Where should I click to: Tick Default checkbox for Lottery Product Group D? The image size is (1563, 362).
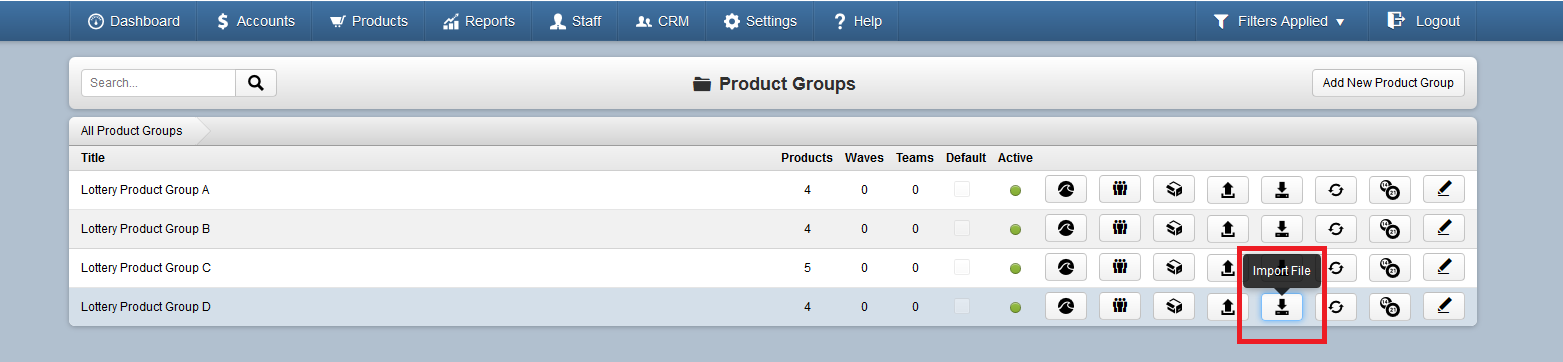961,306
